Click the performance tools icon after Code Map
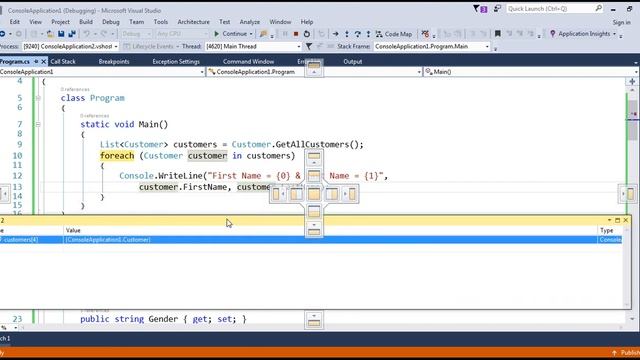Screen dimensions: 640x360 pos(425,34)
